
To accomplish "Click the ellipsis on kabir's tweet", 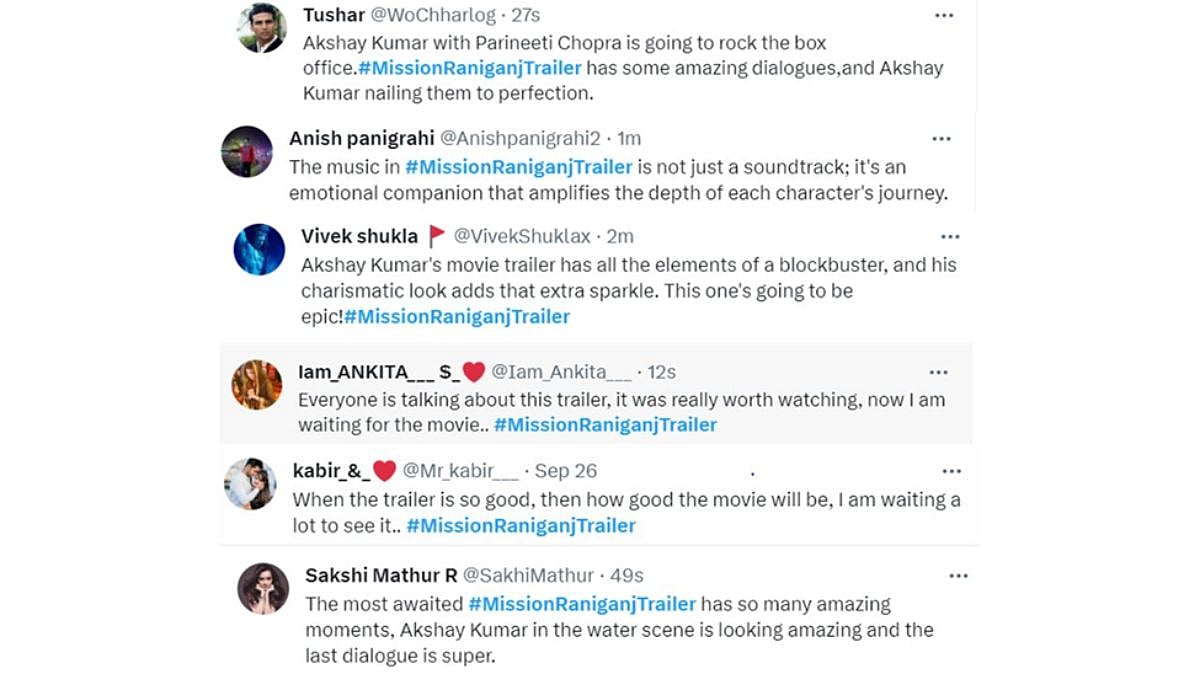I will (x=951, y=471).
